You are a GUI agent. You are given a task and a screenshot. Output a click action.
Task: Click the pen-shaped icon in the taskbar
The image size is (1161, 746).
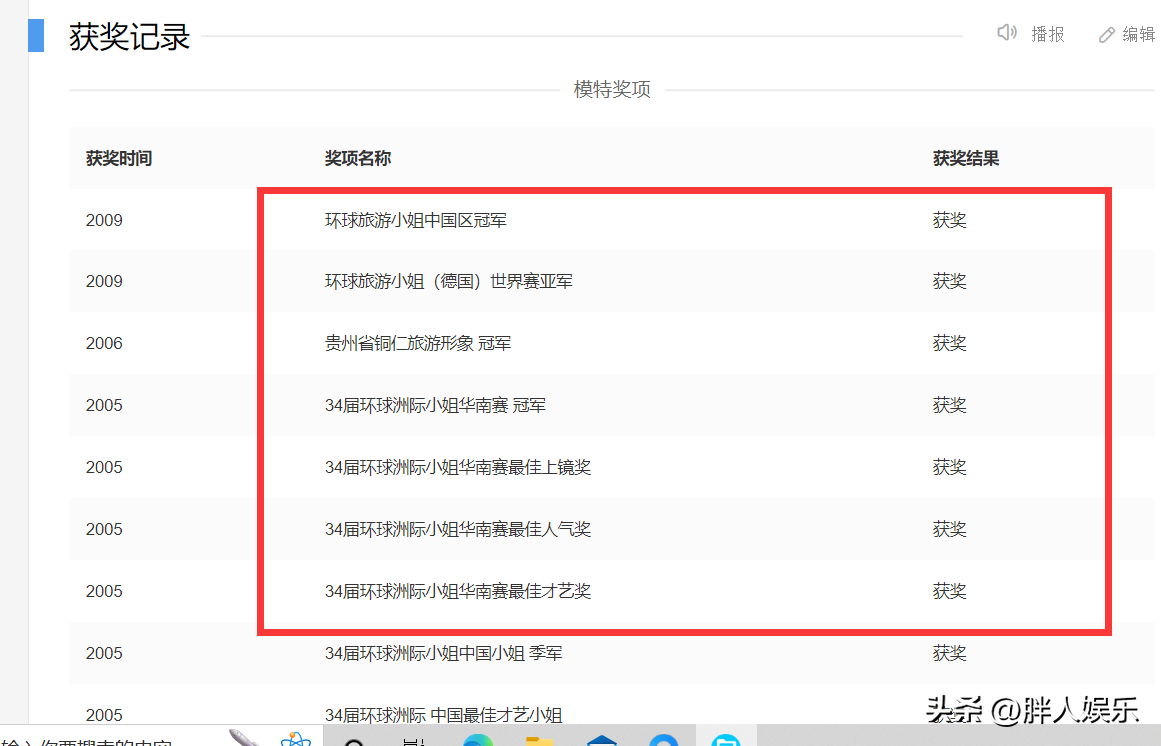240,738
